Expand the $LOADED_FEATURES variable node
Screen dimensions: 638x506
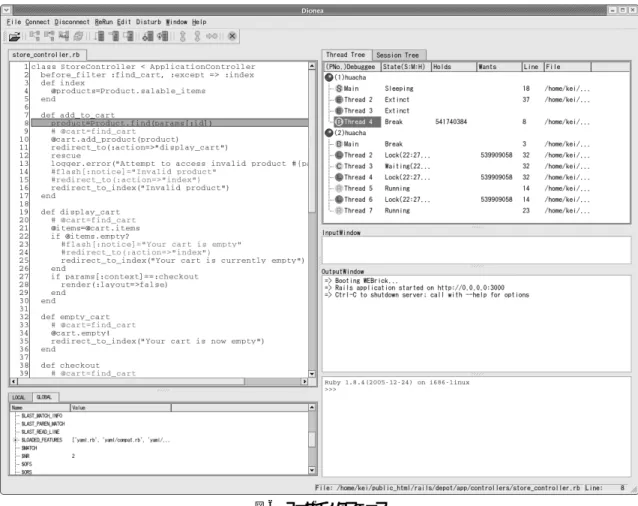pyautogui.click(x=15, y=440)
